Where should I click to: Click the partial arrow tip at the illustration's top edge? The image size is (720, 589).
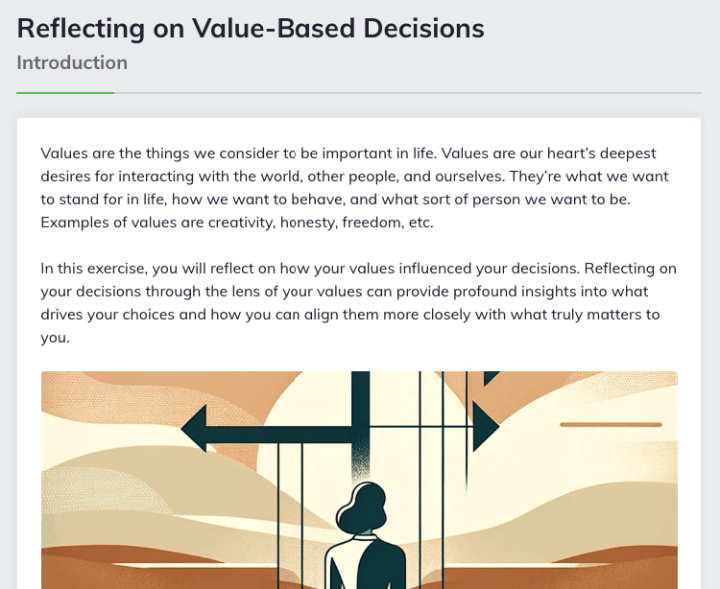pyautogui.click(x=490, y=377)
